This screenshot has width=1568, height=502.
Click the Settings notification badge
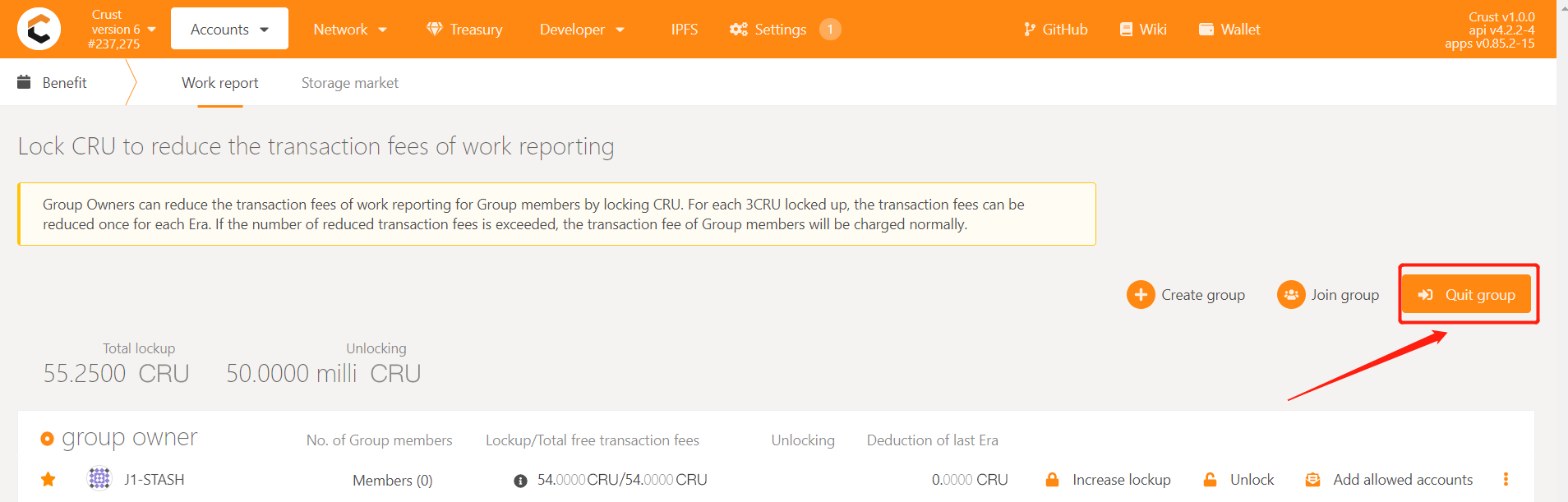click(830, 30)
